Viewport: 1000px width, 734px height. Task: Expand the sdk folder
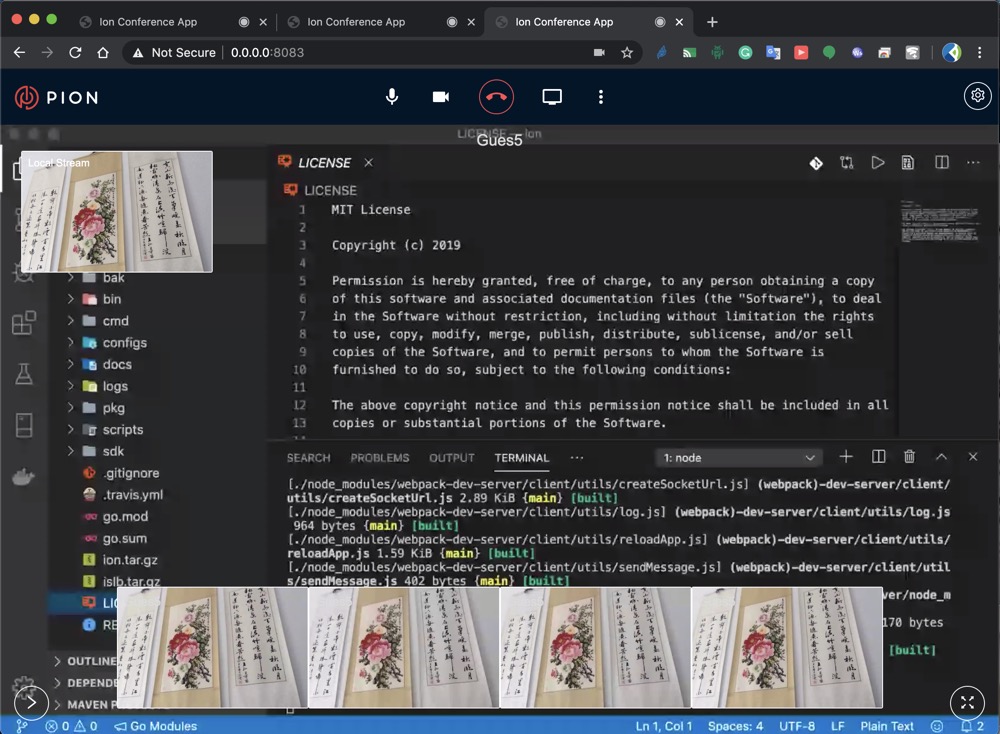113,451
